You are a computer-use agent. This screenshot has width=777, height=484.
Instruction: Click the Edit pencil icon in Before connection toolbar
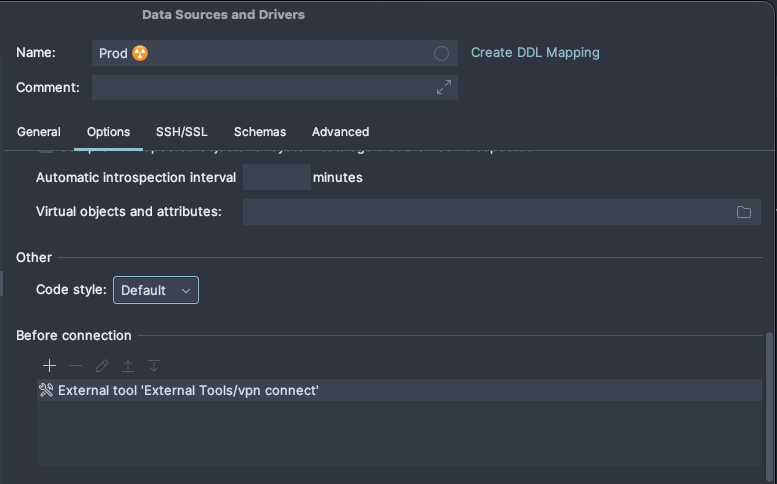click(x=102, y=366)
